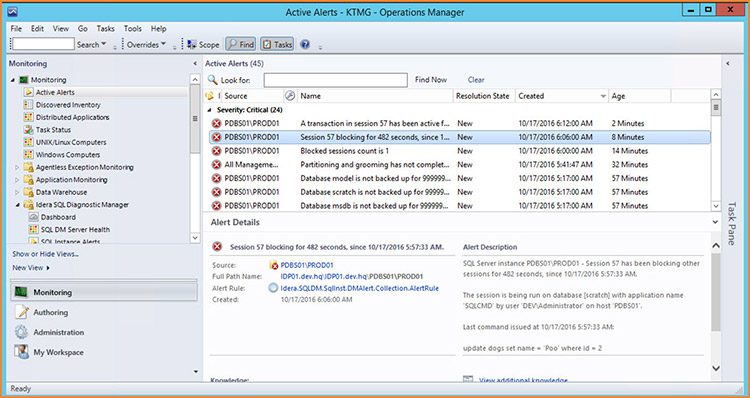The width and height of the screenshot is (750, 398).
Task: Open the Overrides dropdown
Action: click(x=146, y=44)
